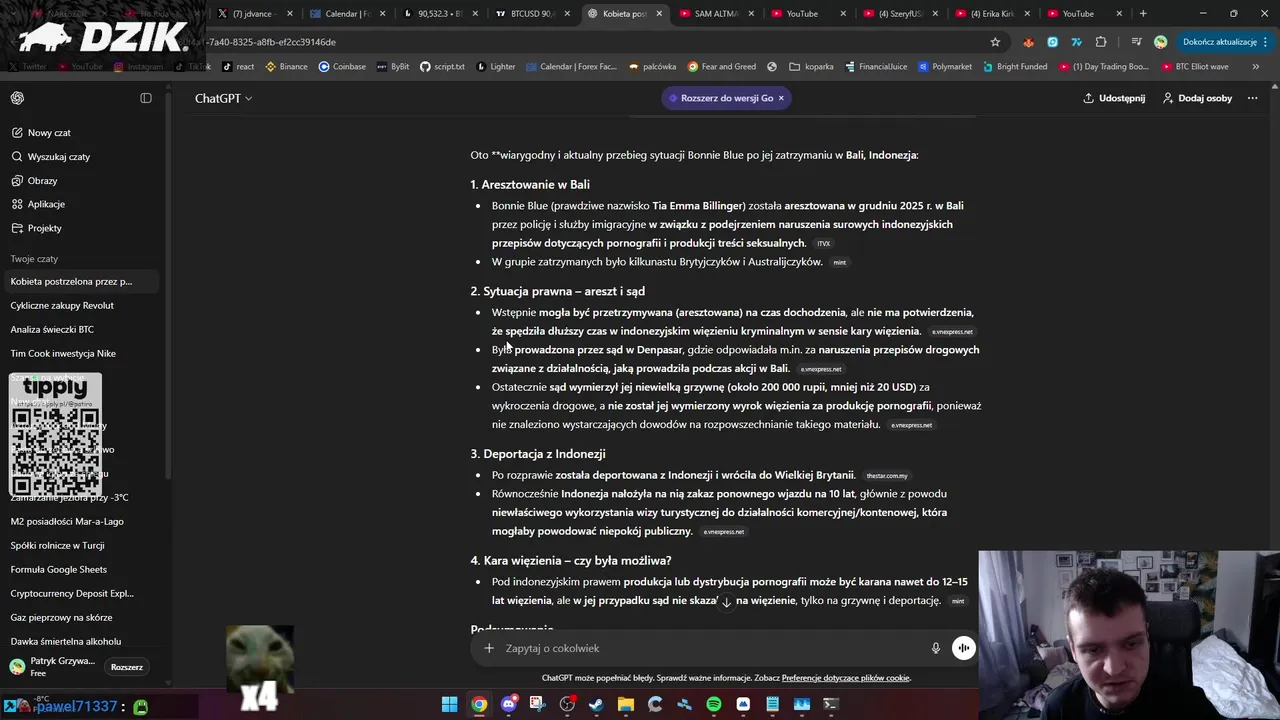1280x720 pixels.
Task: Click the Rozszerz upgrade button in the sidebar
Action: coord(127,667)
